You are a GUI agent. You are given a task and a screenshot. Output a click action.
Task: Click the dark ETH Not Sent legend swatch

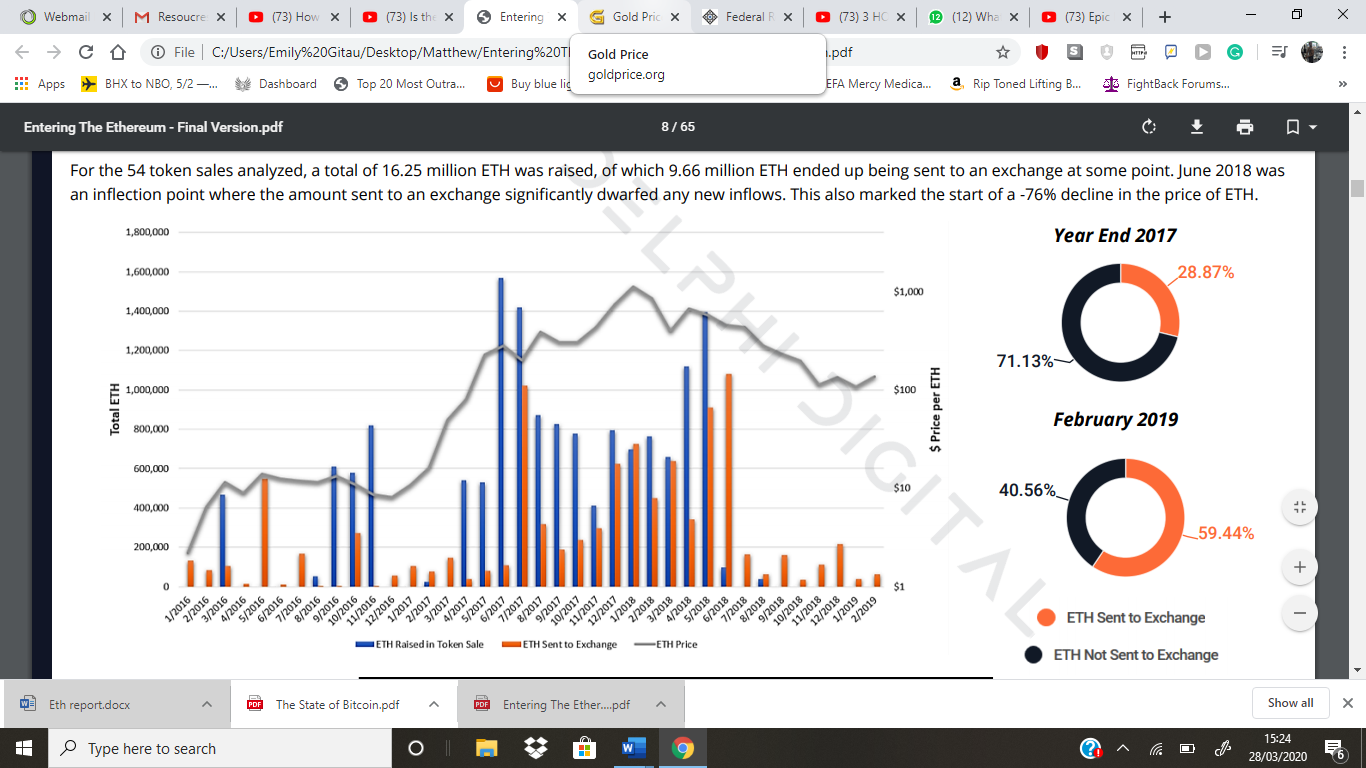1034,654
